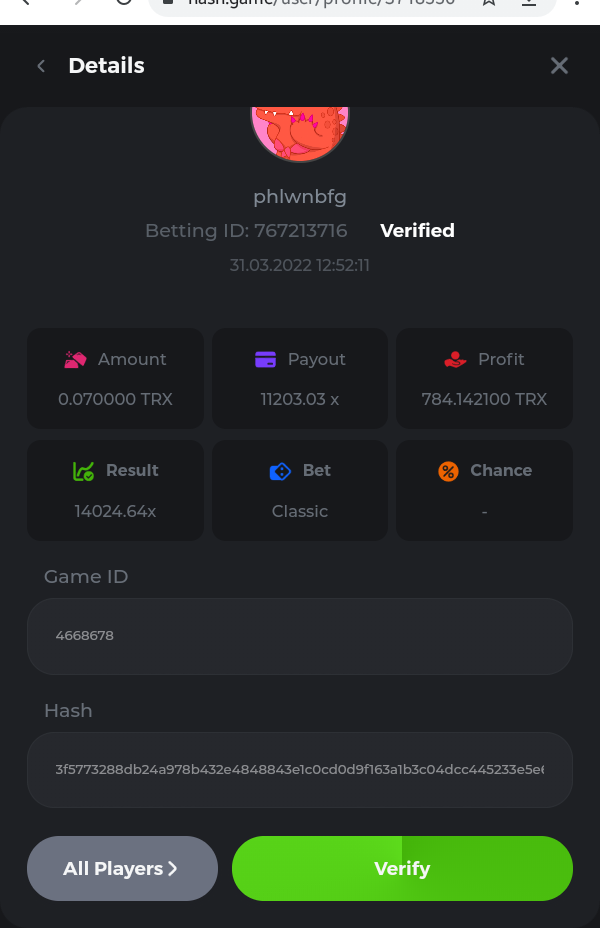
Task: Click the blue Bet ticket icon
Action: coord(280,471)
